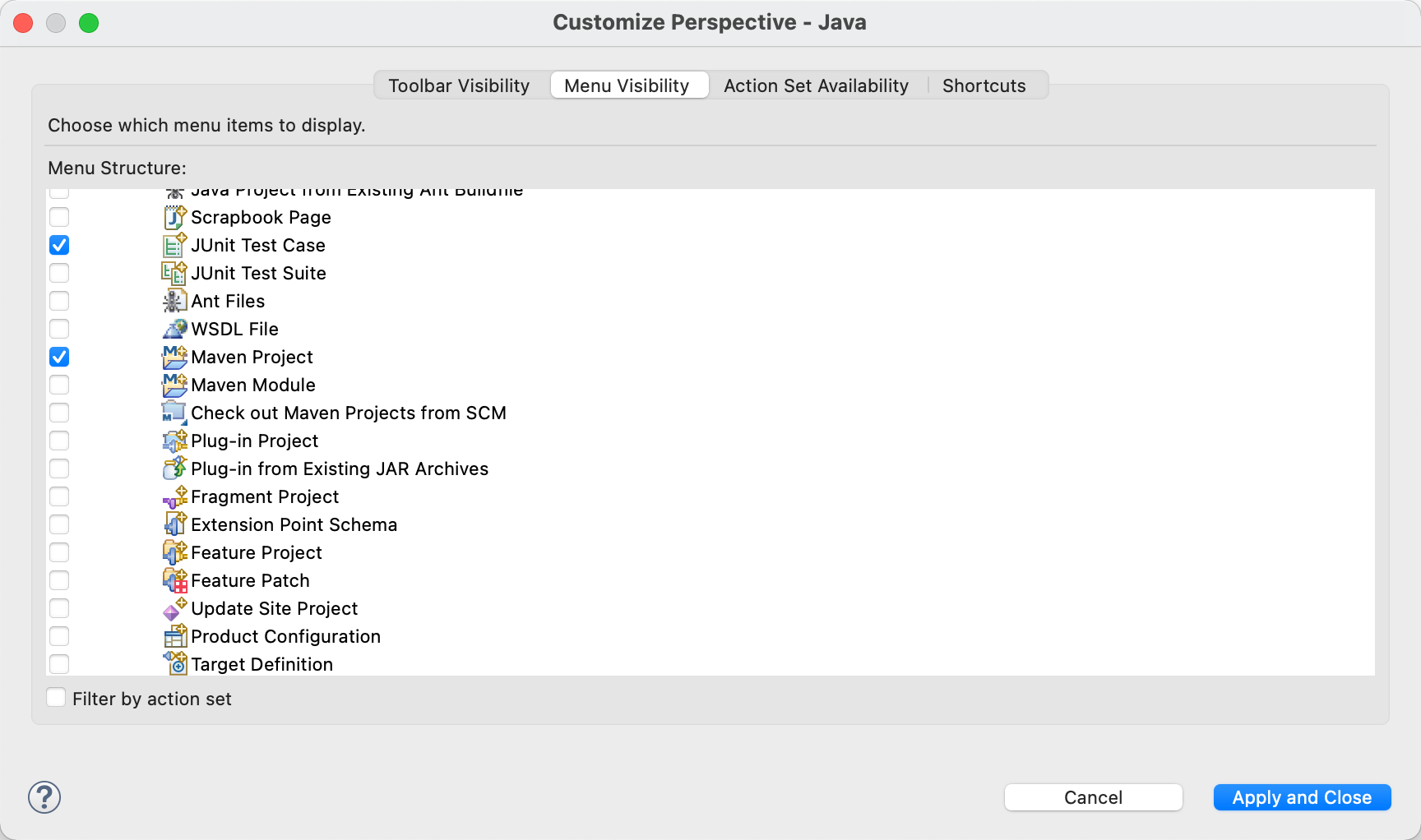The height and width of the screenshot is (840, 1421).
Task: Enable the Fragment Project checkbox
Action: pos(59,496)
